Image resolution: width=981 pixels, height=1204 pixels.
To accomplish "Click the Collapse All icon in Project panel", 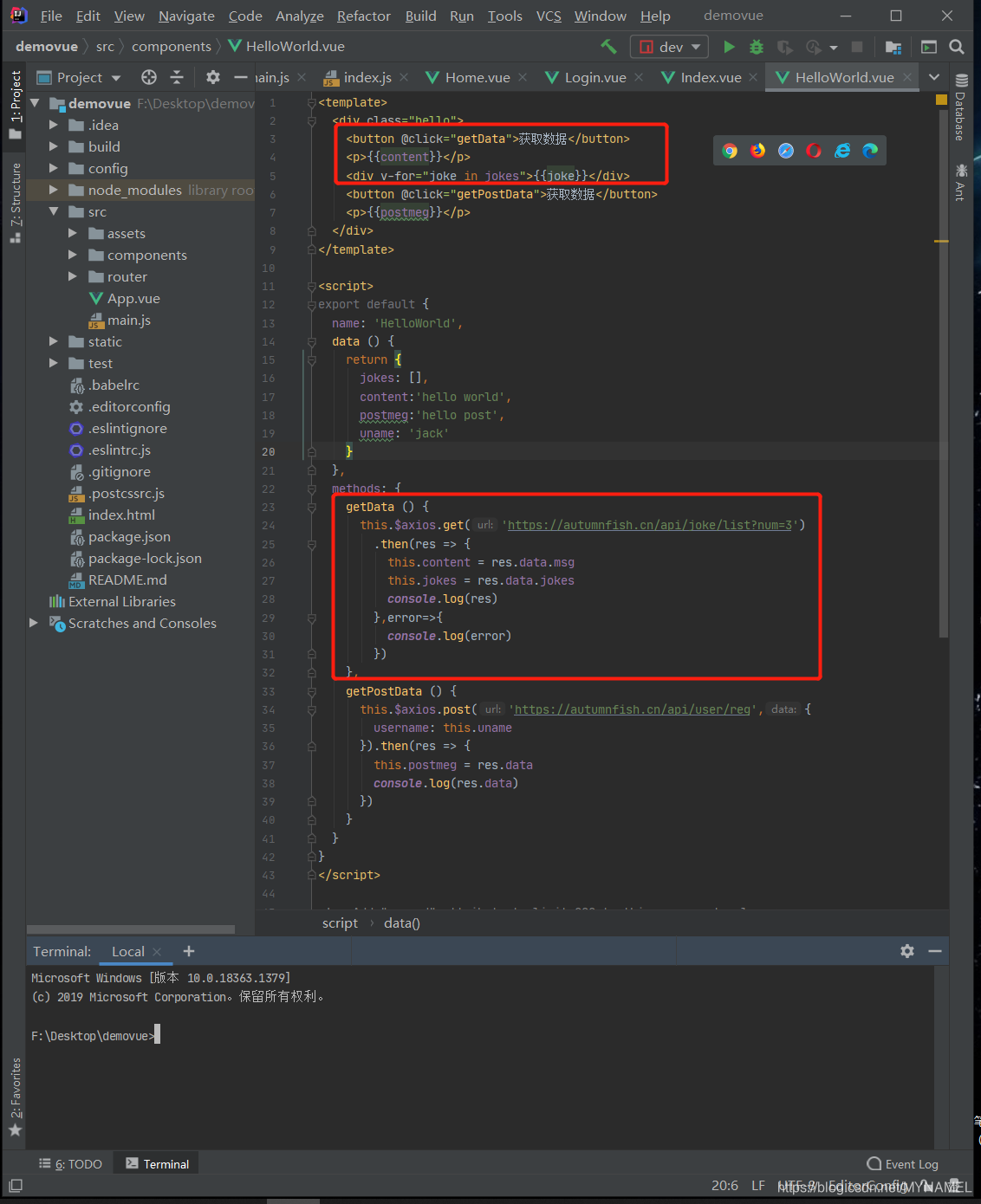I will point(177,77).
